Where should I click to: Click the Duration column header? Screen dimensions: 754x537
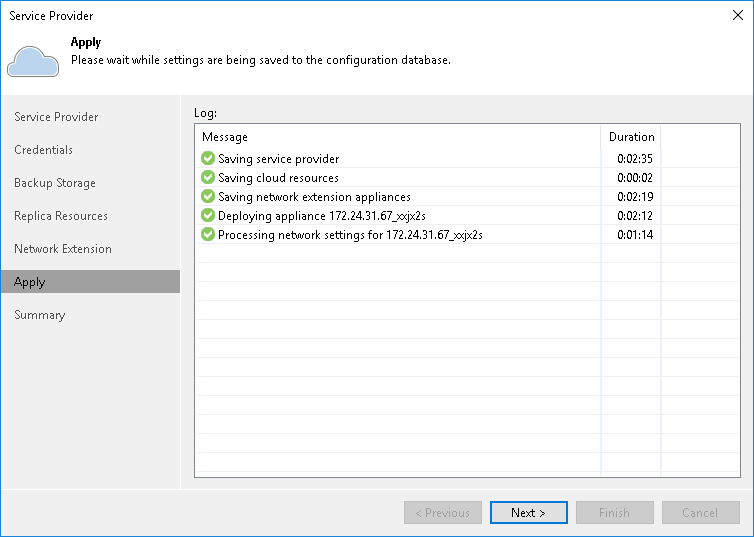(631, 137)
